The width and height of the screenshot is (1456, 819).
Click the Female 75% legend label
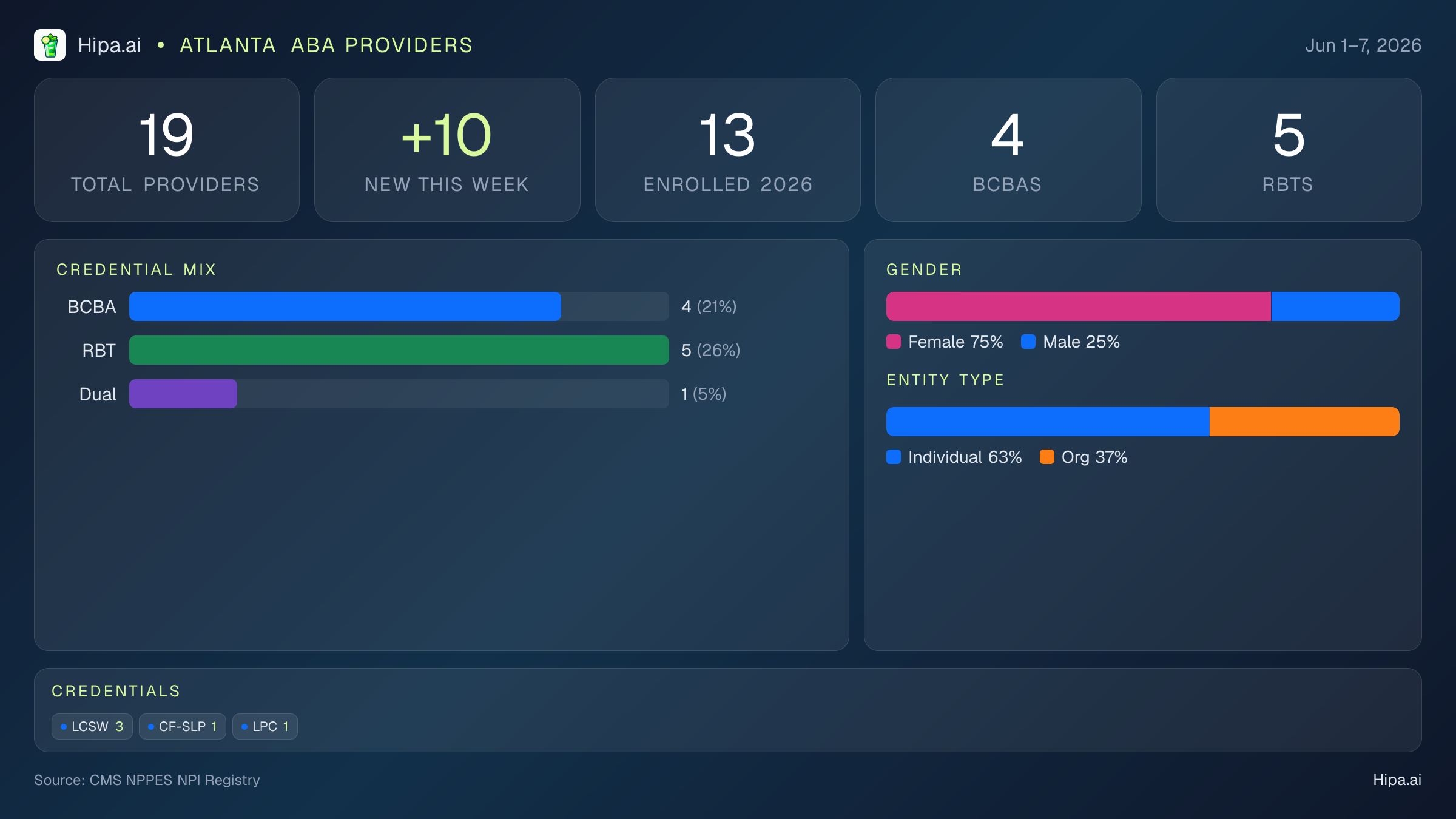(955, 342)
